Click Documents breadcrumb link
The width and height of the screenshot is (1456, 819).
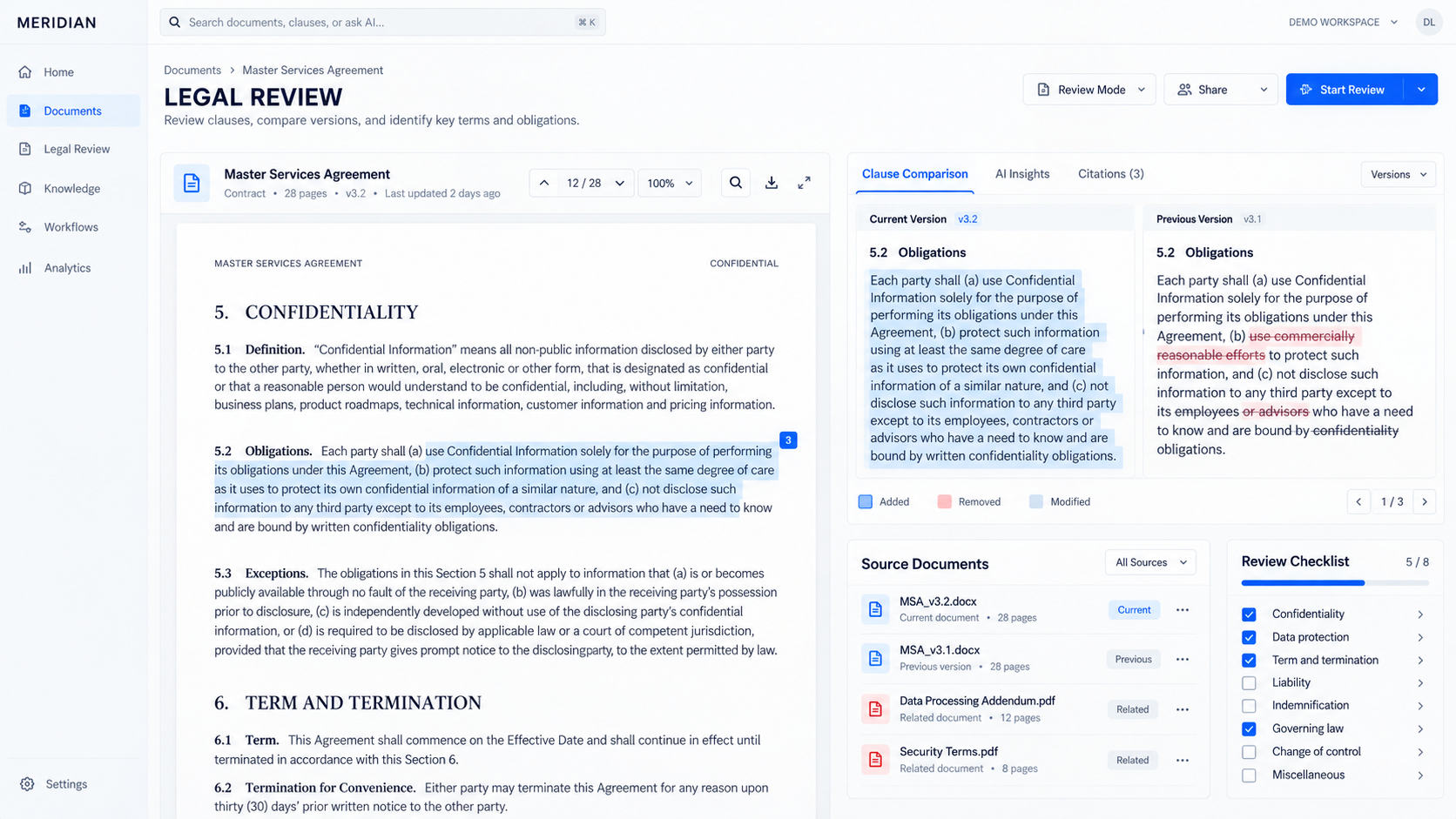(x=192, y=70)
